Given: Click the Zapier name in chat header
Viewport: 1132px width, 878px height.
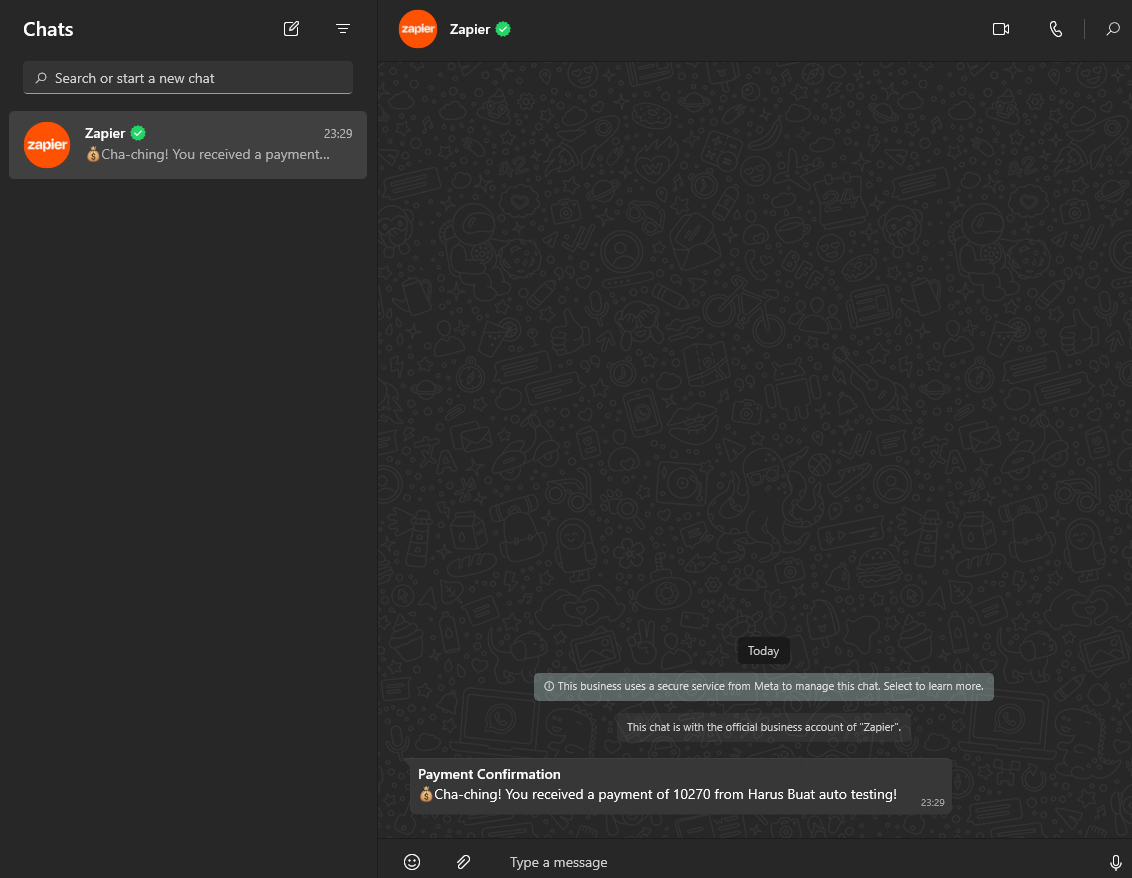Looking at the screenshot, I should point(470,29).
